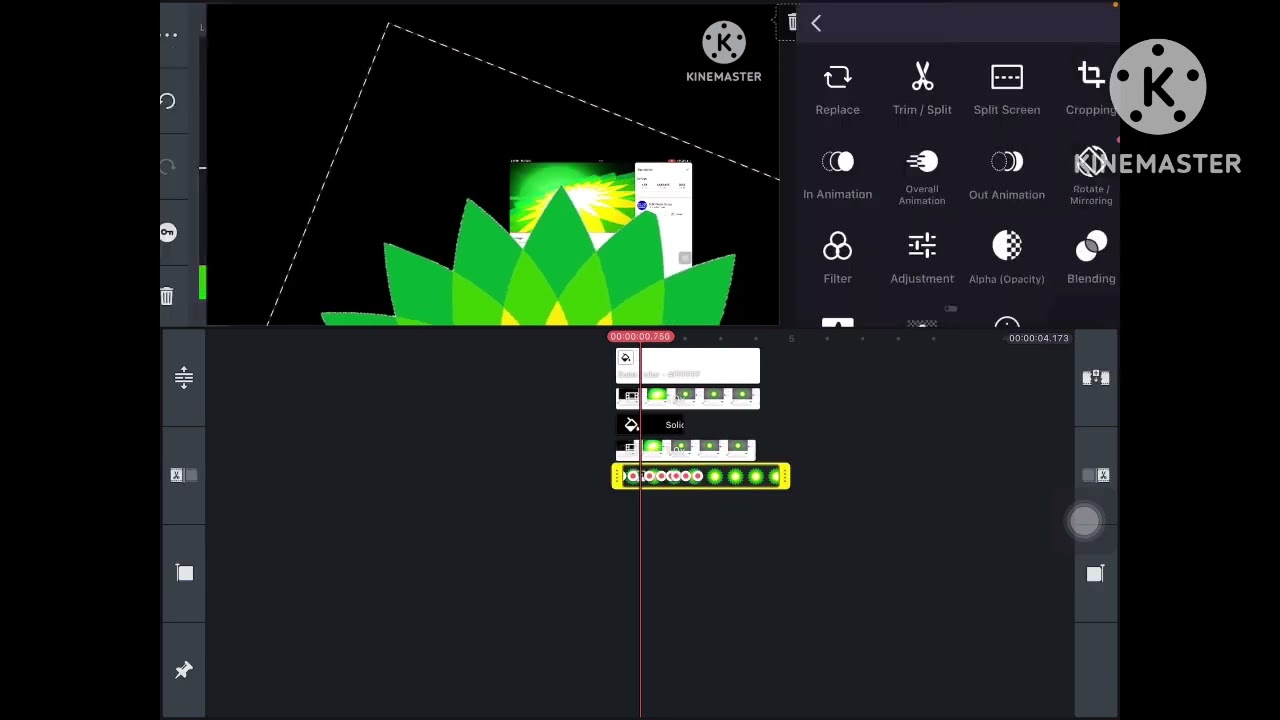Image resolution: width=1280 pixels, height=720 pixels.
Task: Open the Trim / Split tool
Action: click(922, 89)
